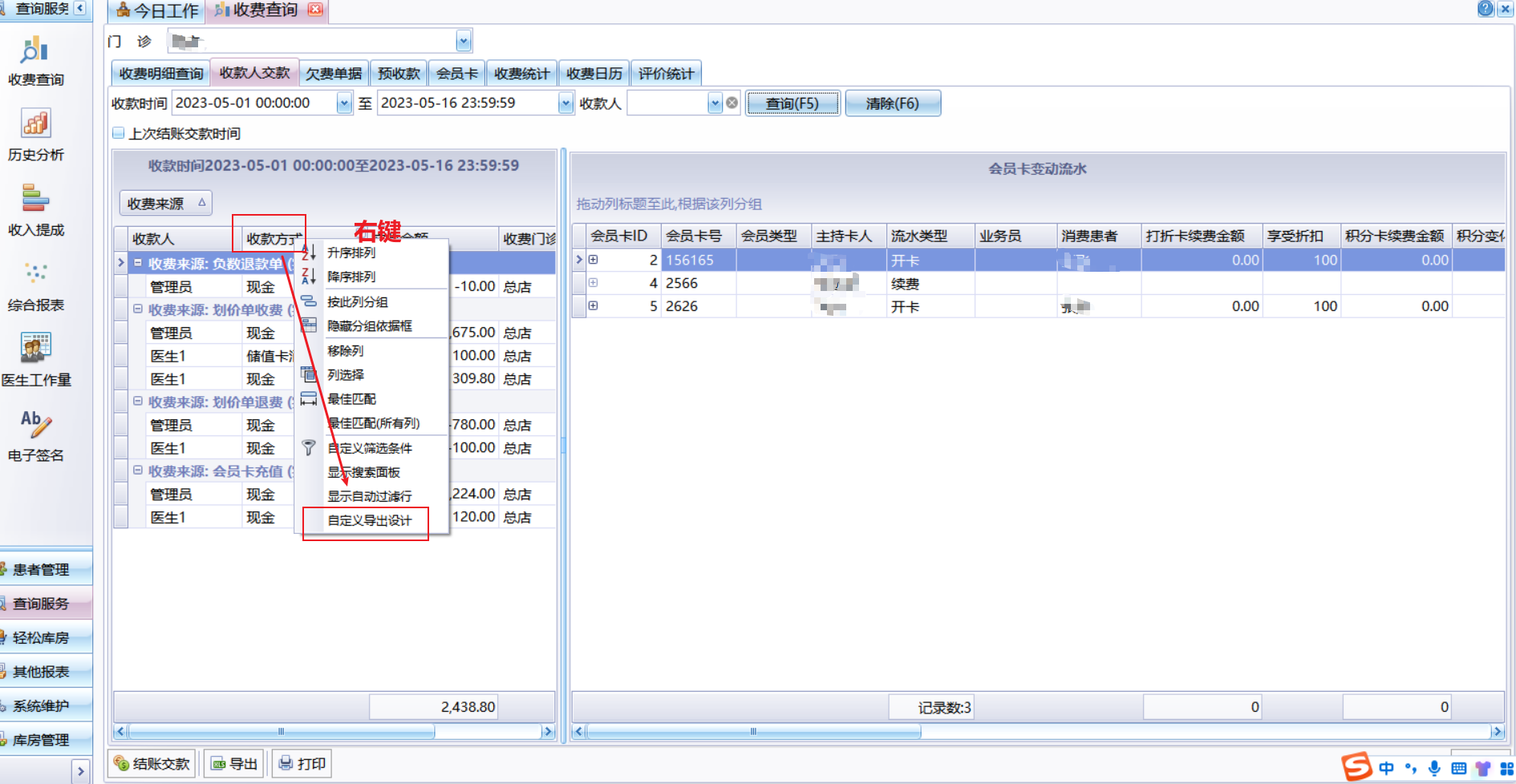
Task: Open the 门诊 clinic dropdown
Action: tap(463, 41)
